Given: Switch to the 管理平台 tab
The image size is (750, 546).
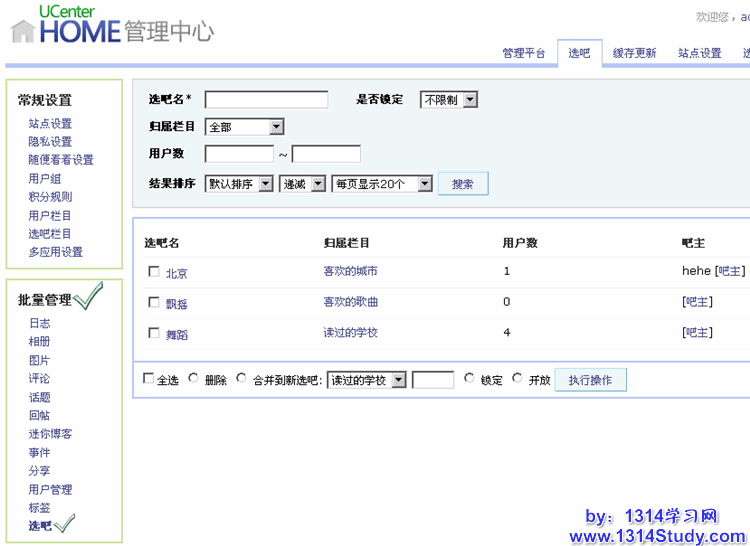Looking at the screenshot, I should [524, 53].
